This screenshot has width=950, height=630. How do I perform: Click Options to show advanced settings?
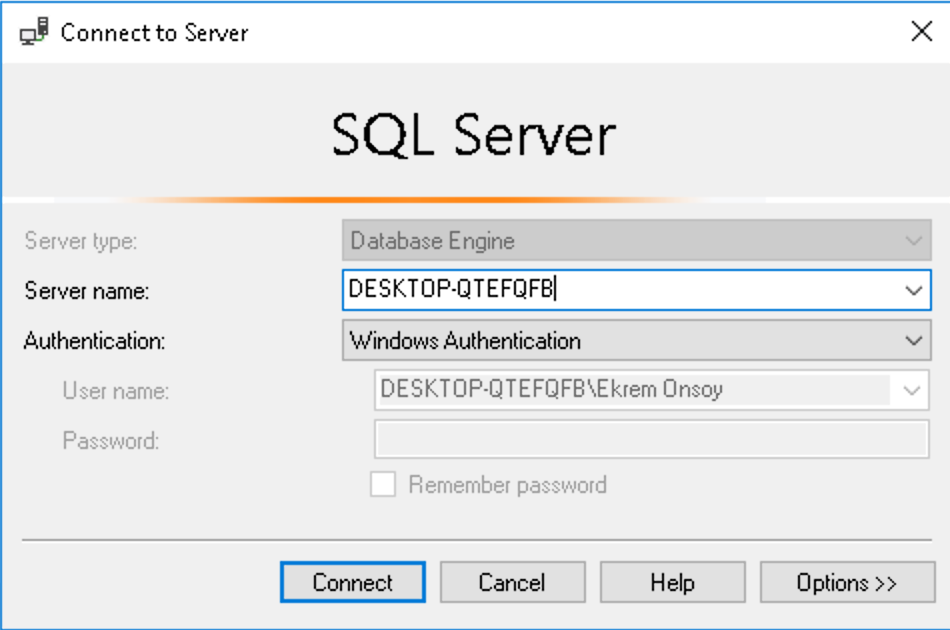point(846,582)
